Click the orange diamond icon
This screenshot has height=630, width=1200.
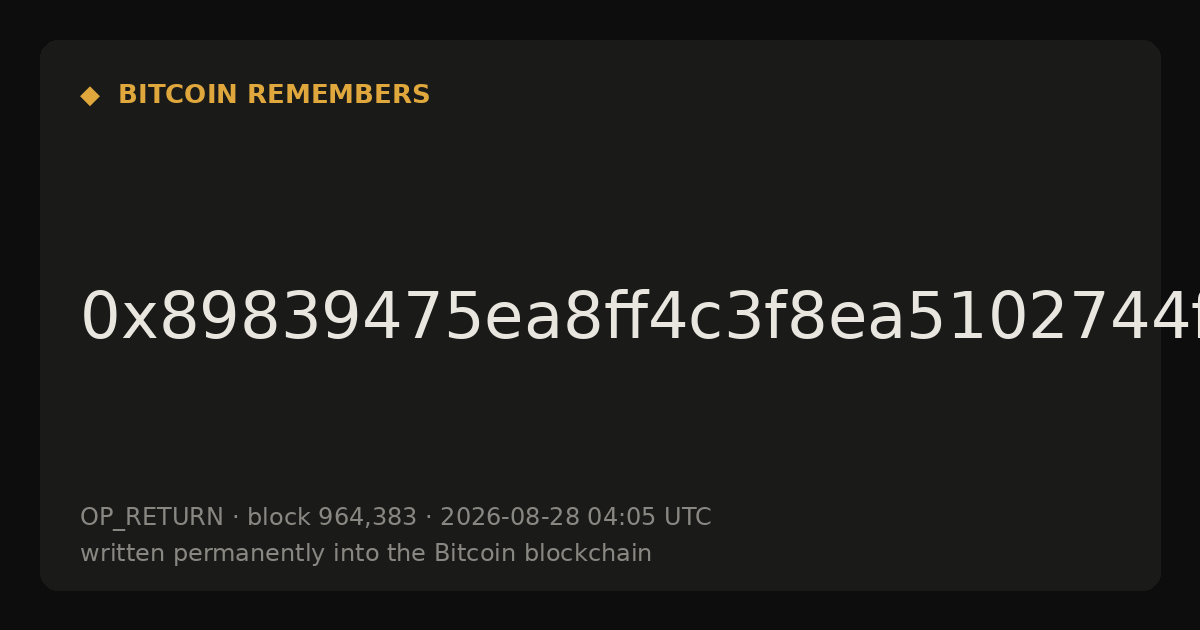click(x=90, y=95)
